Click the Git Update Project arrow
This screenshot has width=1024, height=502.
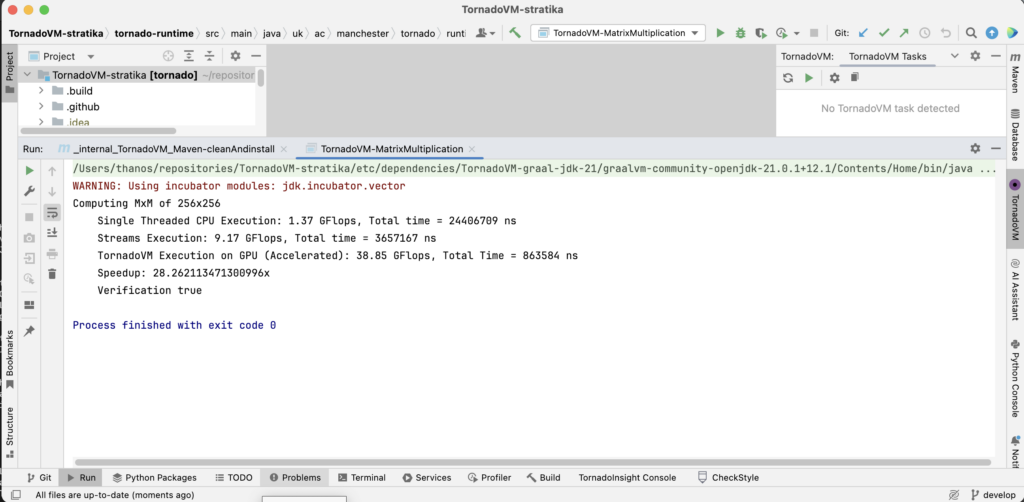click(863, 33)
